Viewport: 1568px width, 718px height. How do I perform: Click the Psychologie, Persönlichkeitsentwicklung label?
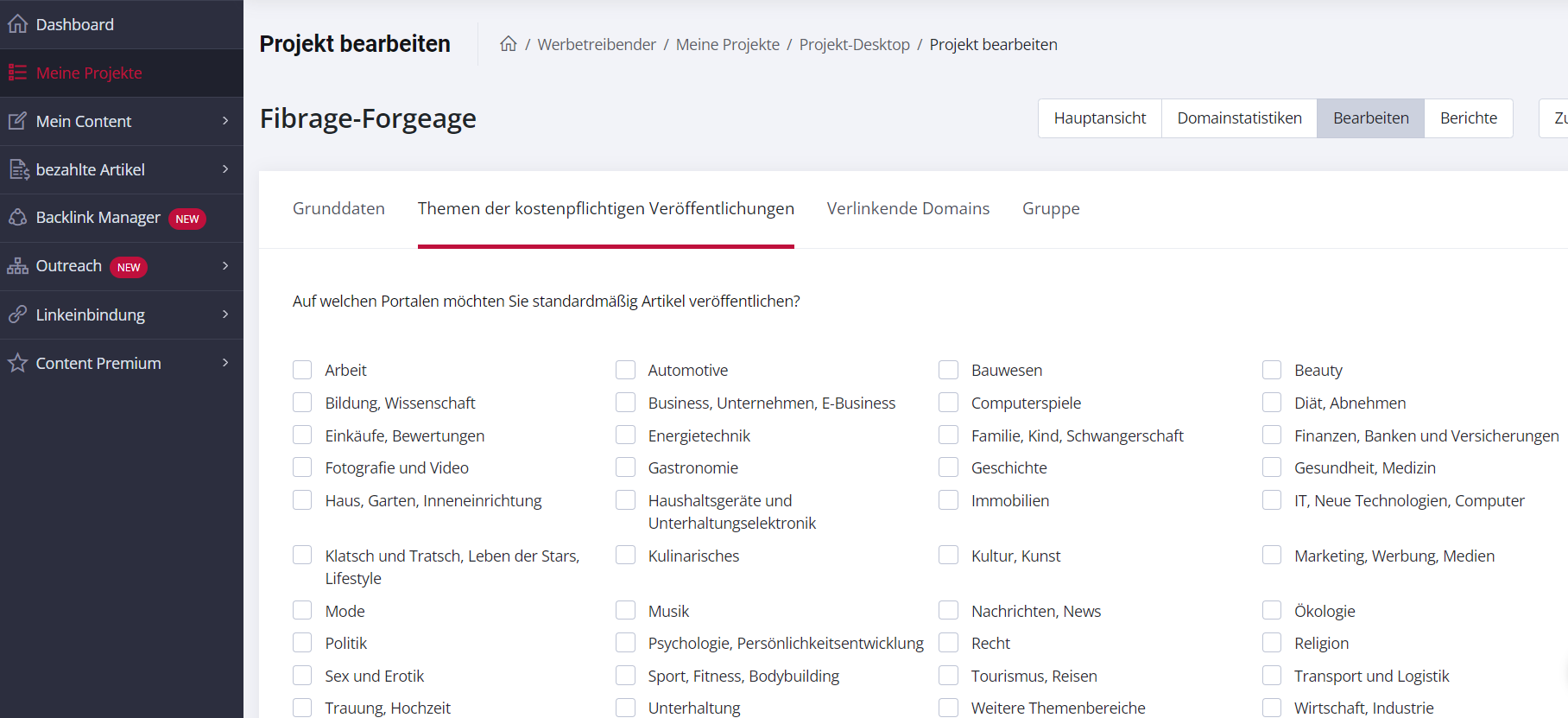pyautogui.click(x=786, y=644)
